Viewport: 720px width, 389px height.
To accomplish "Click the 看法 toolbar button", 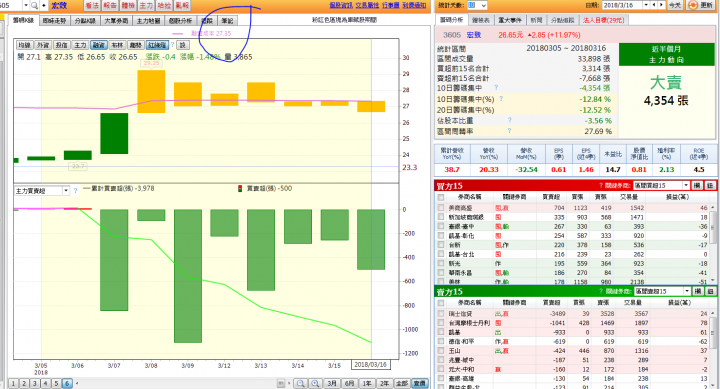I will point(92,6).
